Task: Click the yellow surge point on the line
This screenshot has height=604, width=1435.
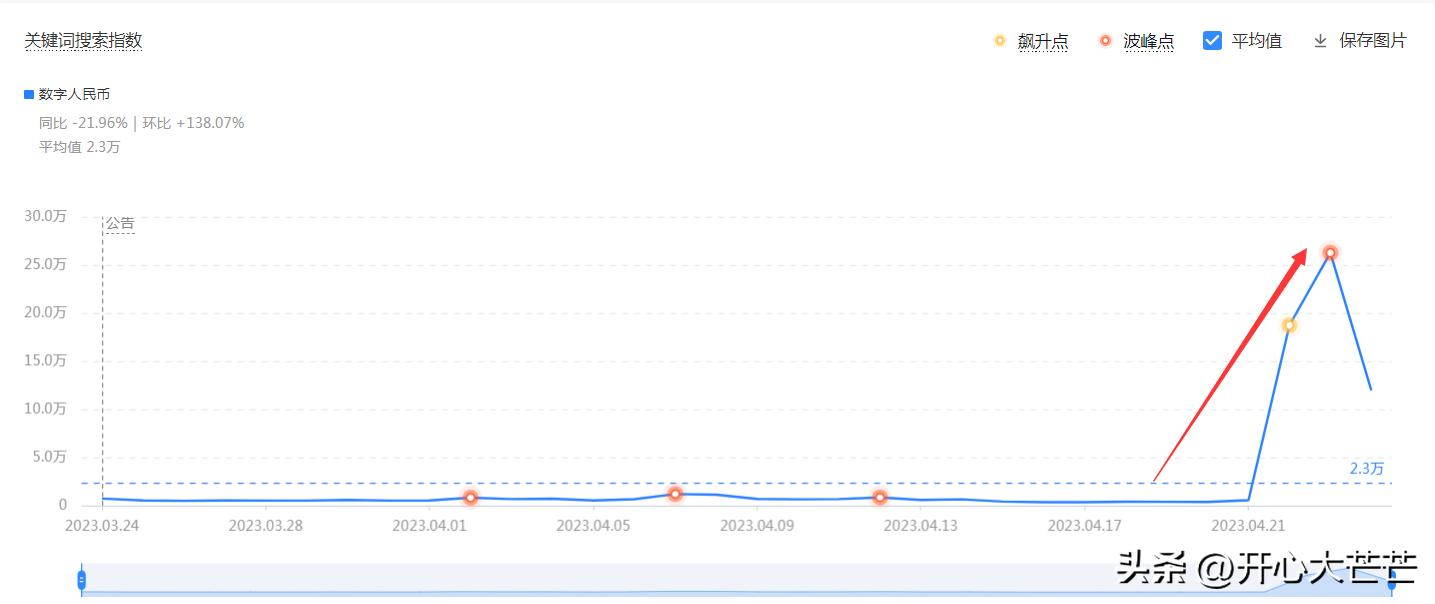Action: tap(1289, 325)
